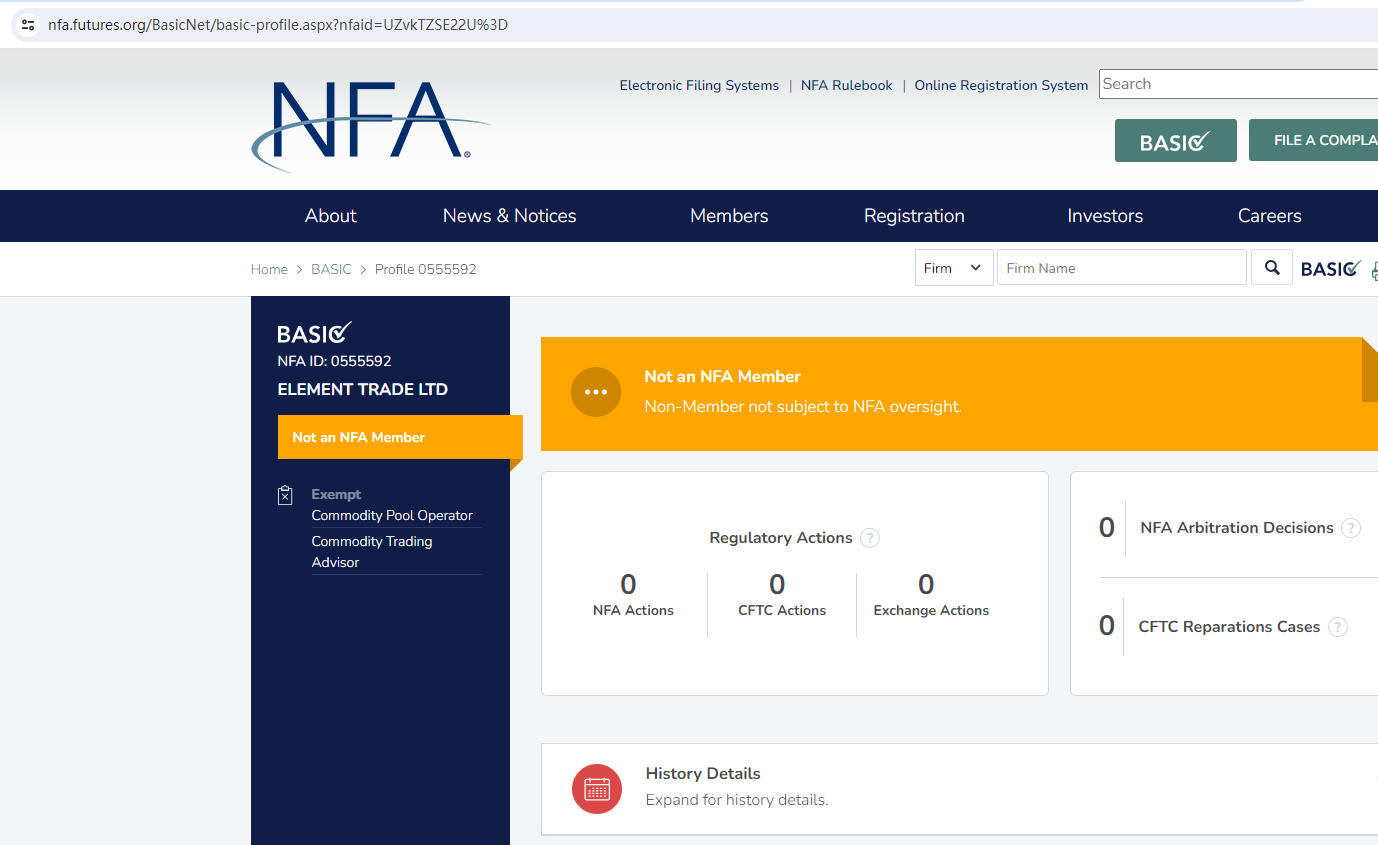Viewport: 1378px width, 845px height.
Task: Click the Home breadcrumb link
Action: click(269, 269)
